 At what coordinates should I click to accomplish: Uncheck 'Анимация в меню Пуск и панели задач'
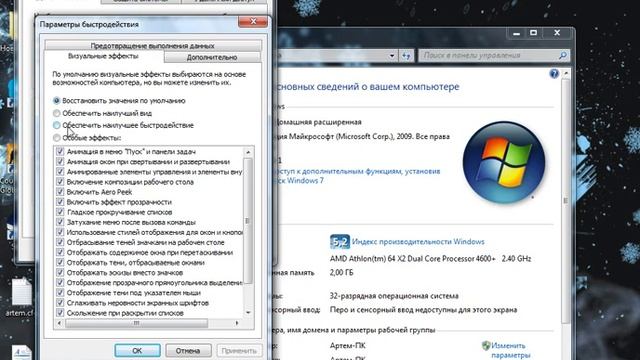[60, 151]
